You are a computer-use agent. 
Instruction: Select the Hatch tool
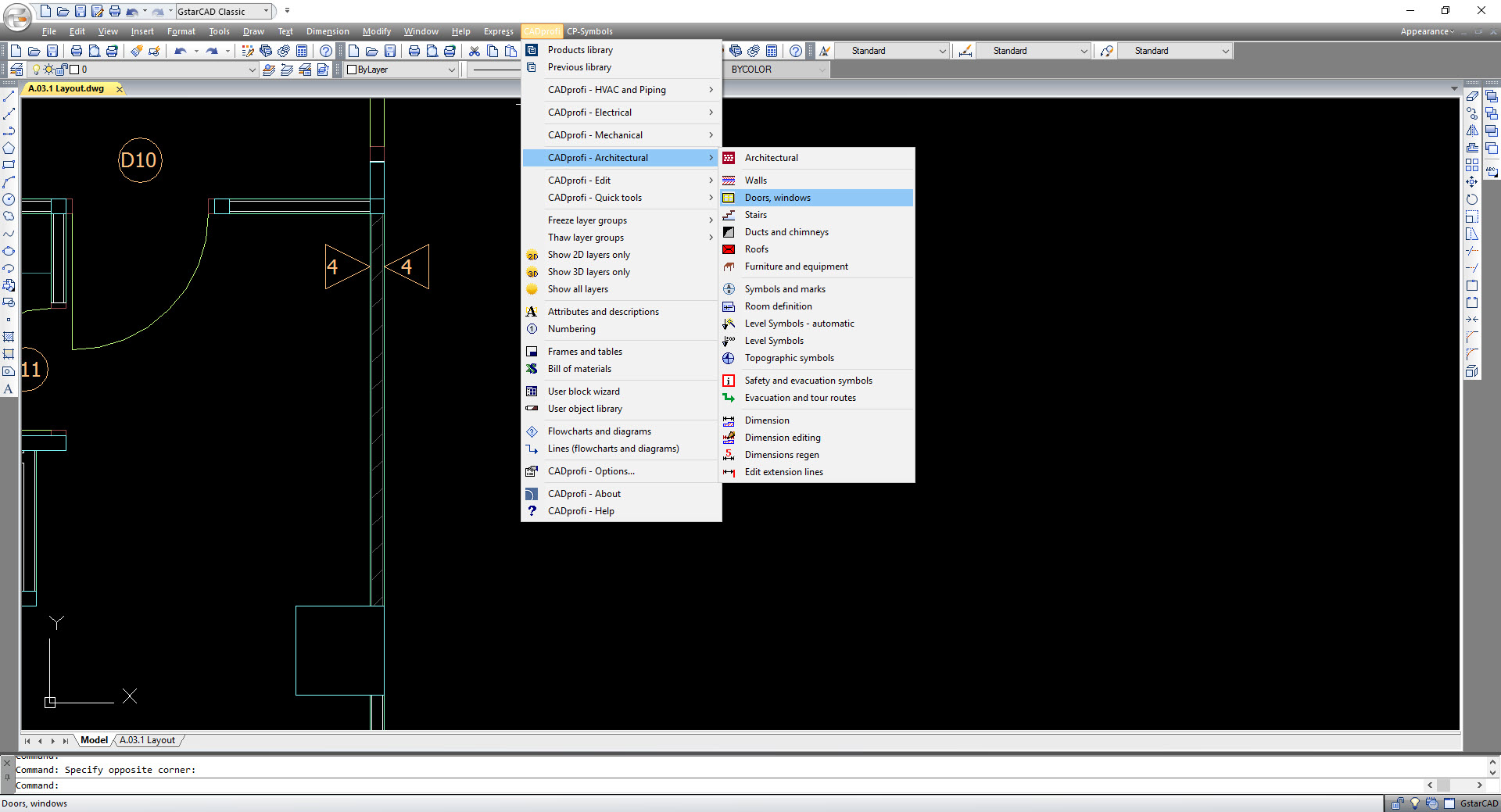pos(9,338)
